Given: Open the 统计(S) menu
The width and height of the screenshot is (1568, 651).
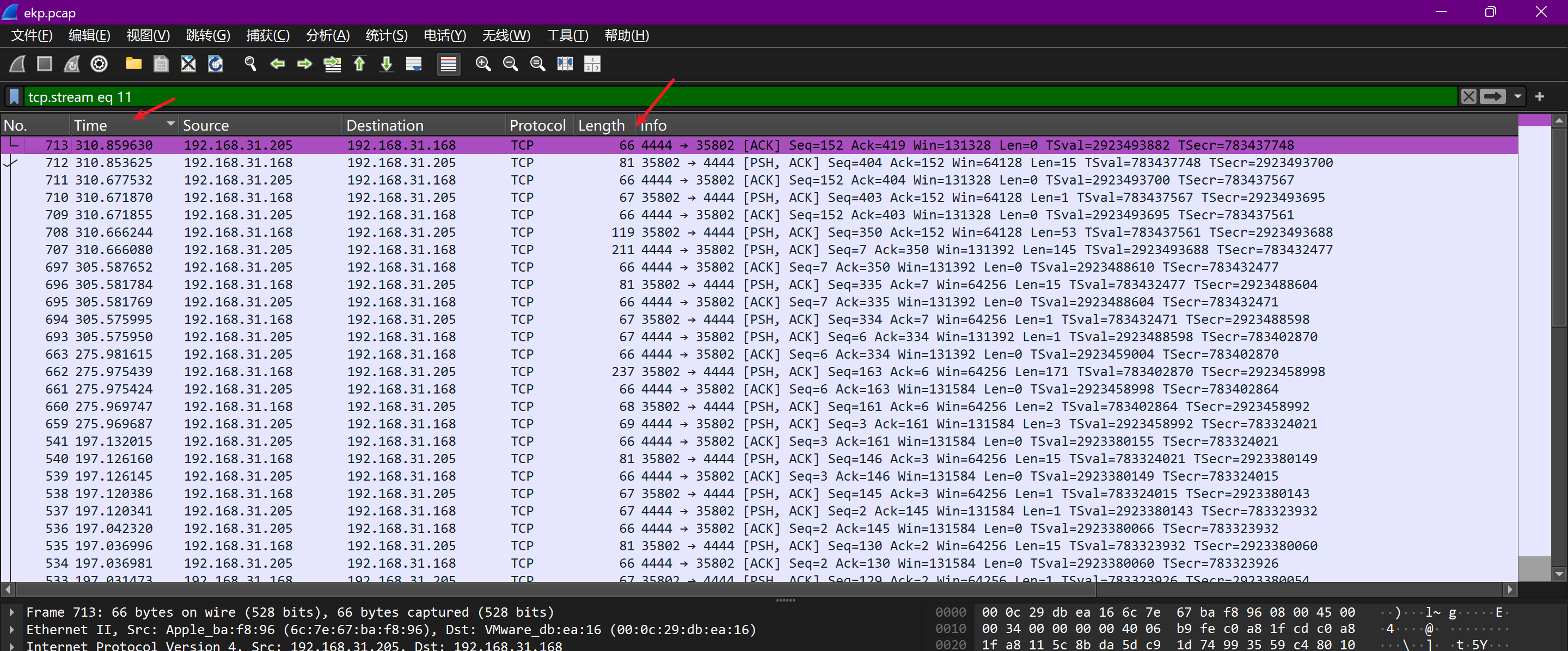Looking at the screenshot, I should pos(386,36).
